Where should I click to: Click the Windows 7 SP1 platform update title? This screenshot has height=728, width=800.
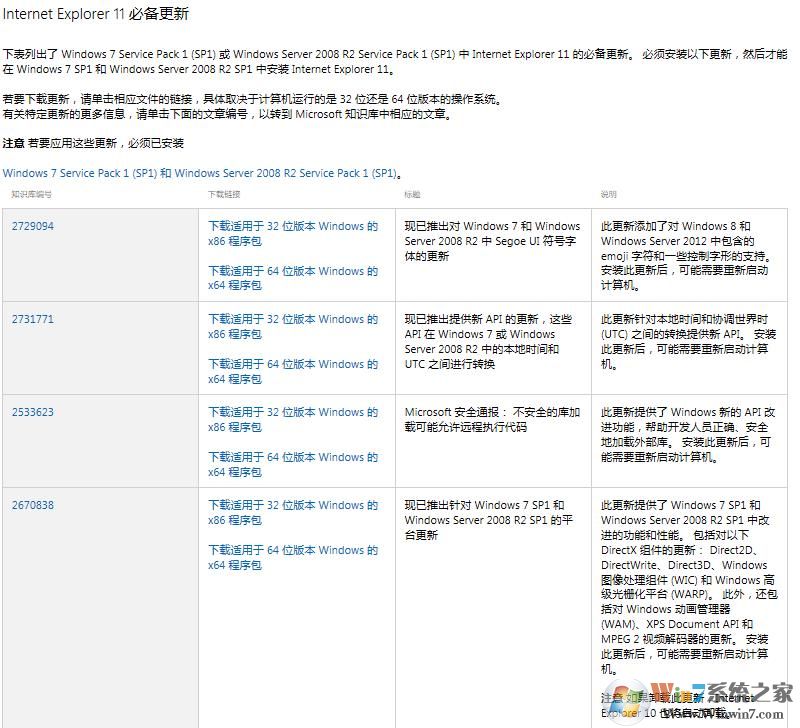coord(489,520)
